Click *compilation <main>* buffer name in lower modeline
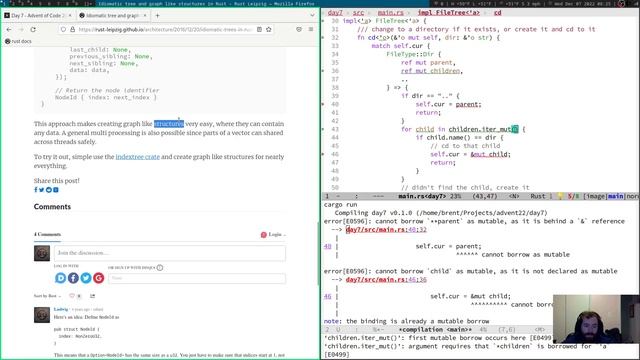The width and height of the screenshot is (640, 360). [435, 329]
